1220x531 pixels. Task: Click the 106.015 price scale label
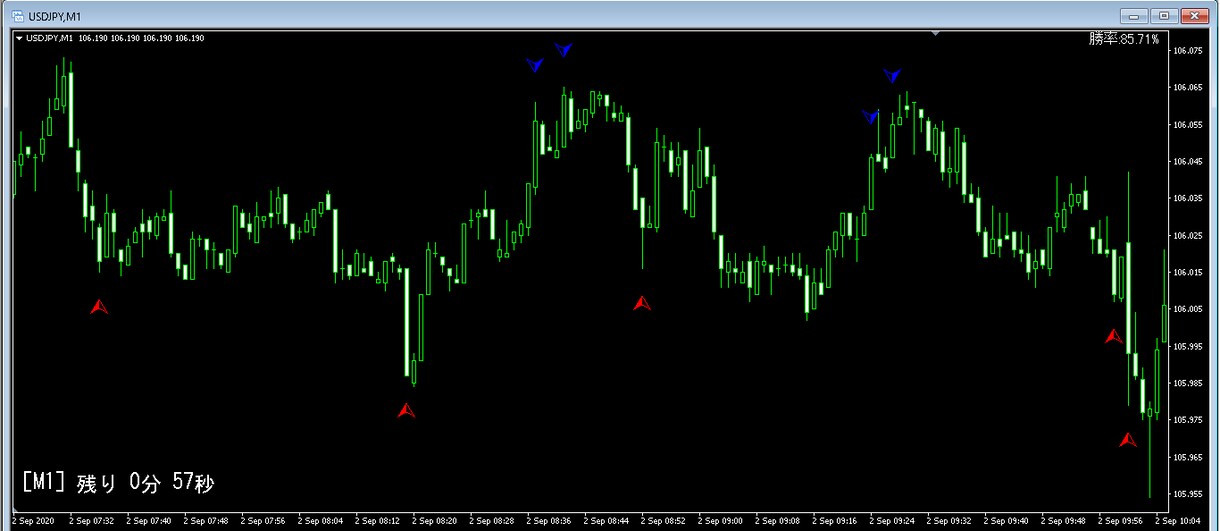[x=1189, y=273]
